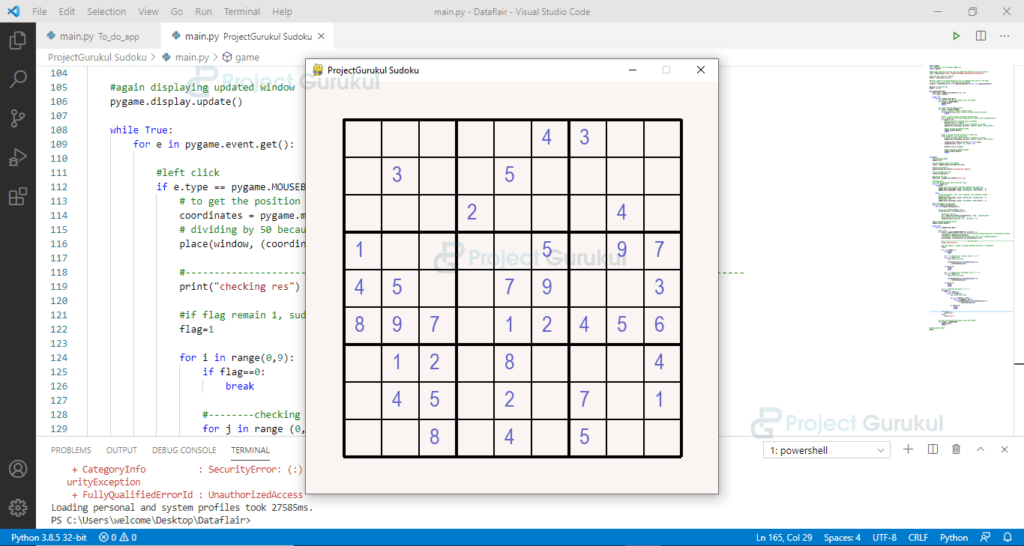Open the Go menu
The image size is (1024, 546).
click(x=177, y=12)
